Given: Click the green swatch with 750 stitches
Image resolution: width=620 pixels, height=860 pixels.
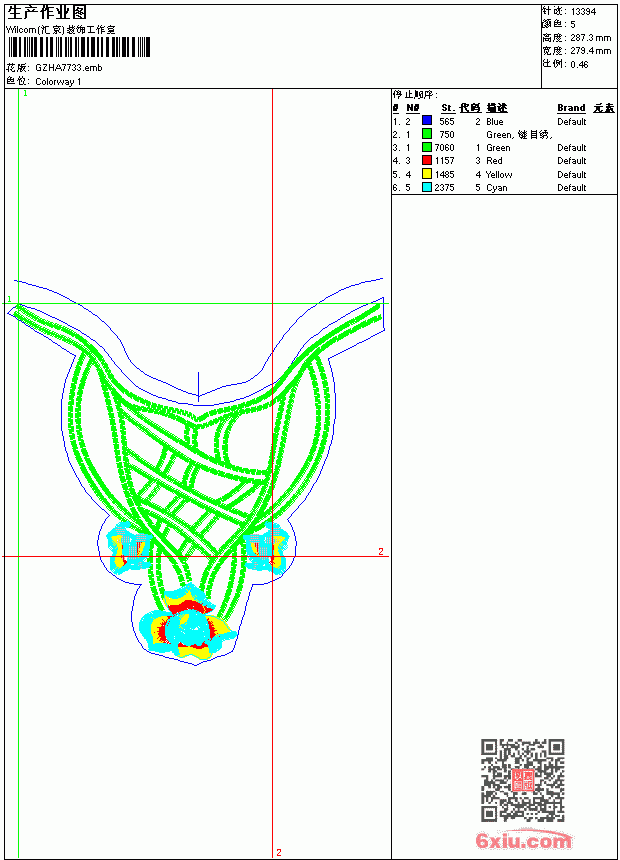Looking at the screenshot, I should click(x=426, y=134).
